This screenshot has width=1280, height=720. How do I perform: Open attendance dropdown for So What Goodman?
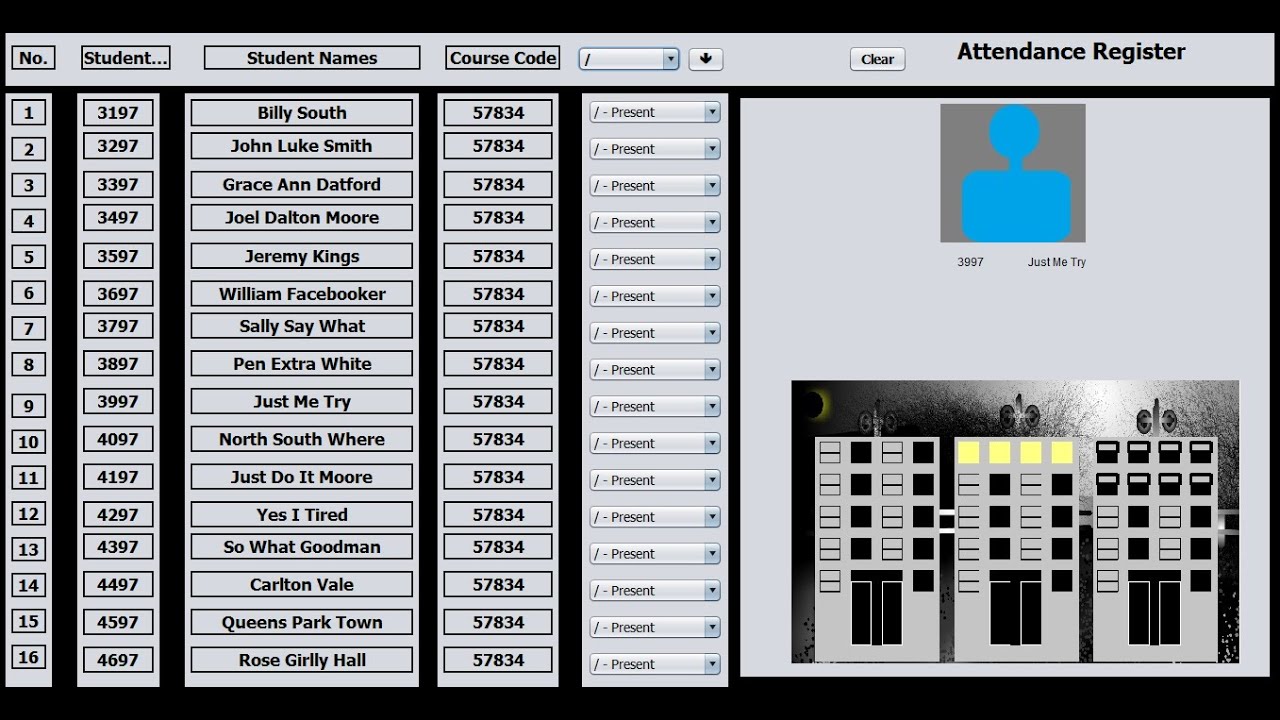coord(655,554)
